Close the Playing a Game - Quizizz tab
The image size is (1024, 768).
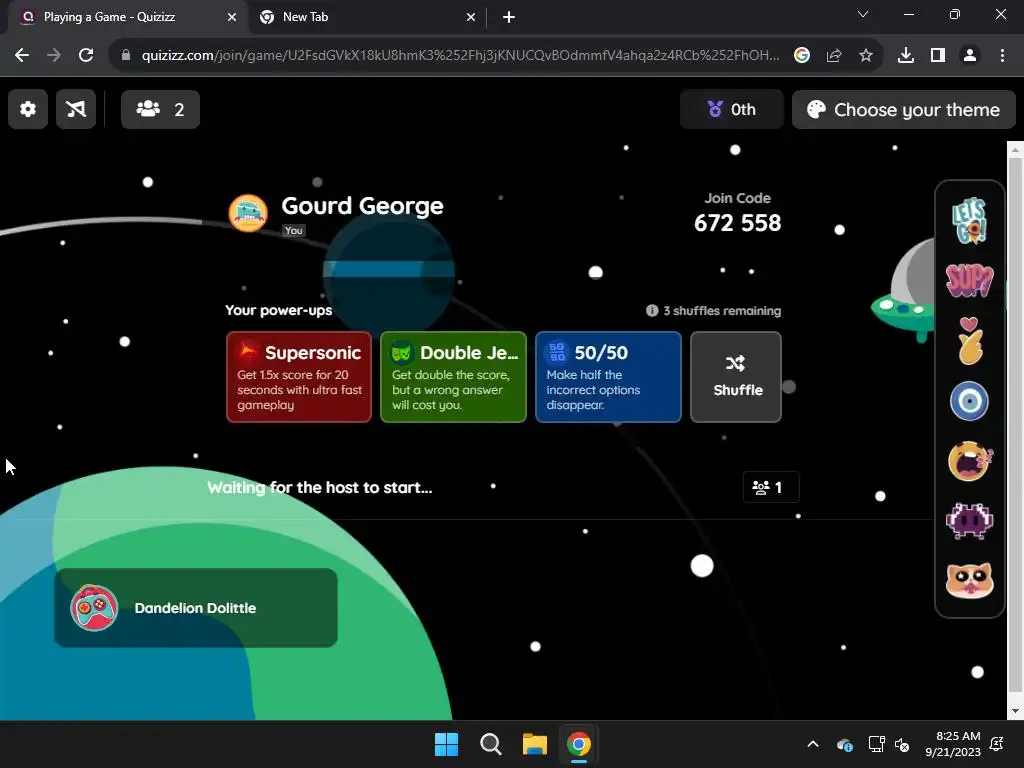[232, 17]
